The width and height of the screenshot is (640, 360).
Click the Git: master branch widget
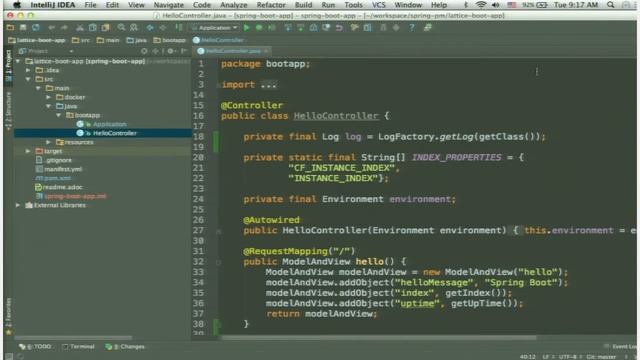(x=601, y=357)
